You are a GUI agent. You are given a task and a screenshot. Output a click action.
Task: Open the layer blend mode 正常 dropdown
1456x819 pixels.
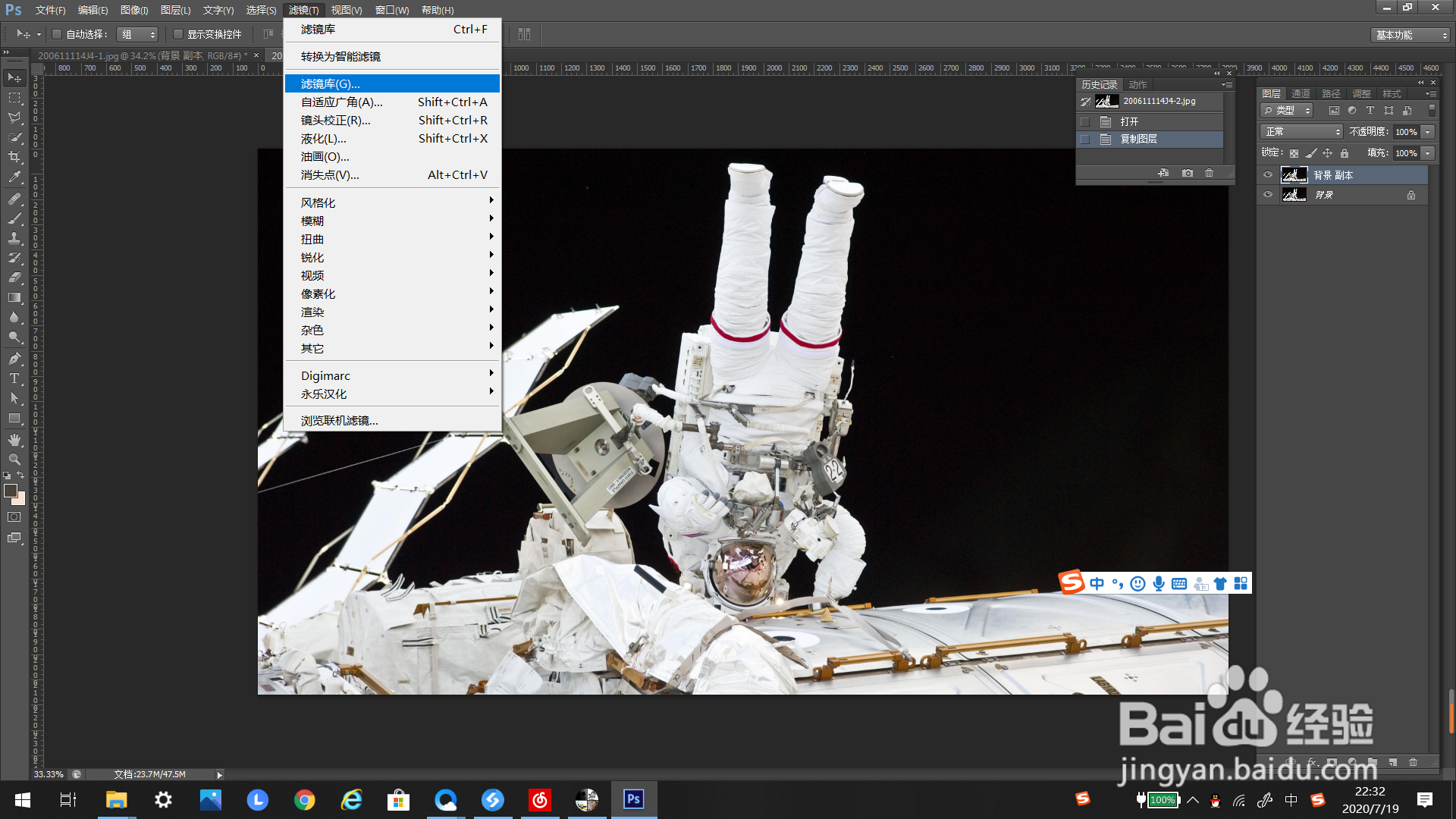click(x=1301, y=132)
